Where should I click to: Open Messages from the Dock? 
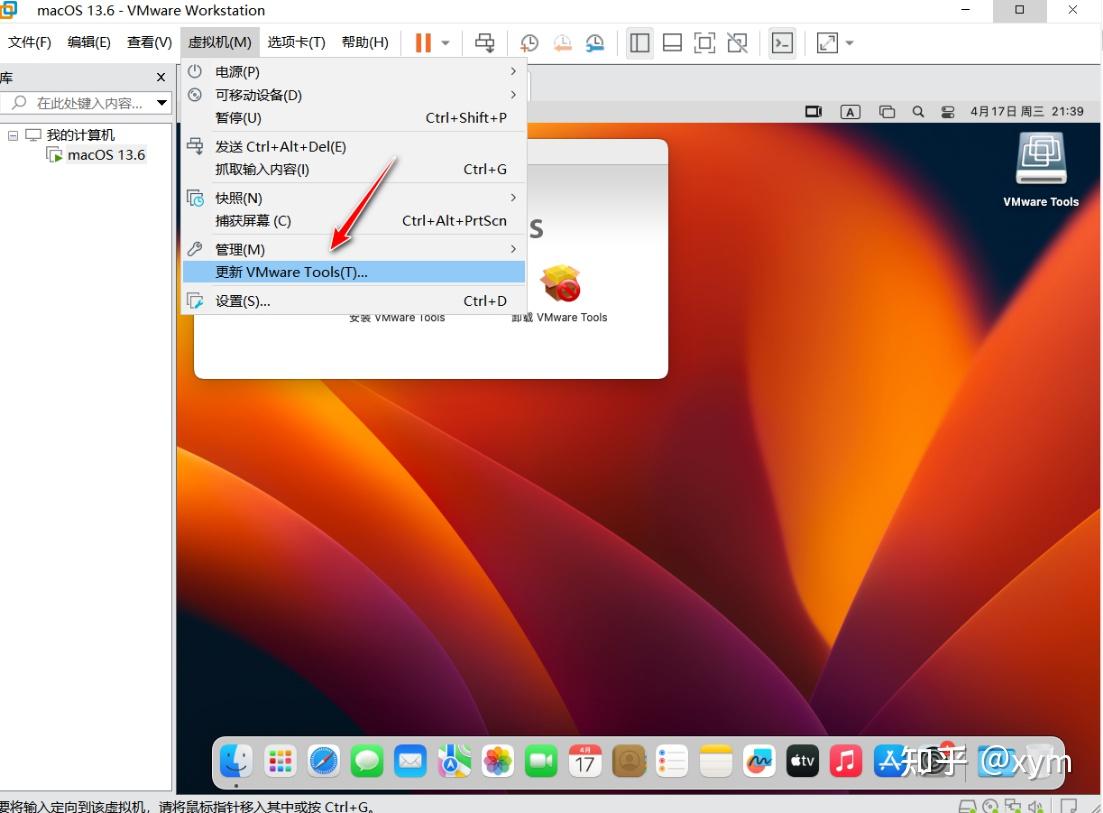[367, 762]
